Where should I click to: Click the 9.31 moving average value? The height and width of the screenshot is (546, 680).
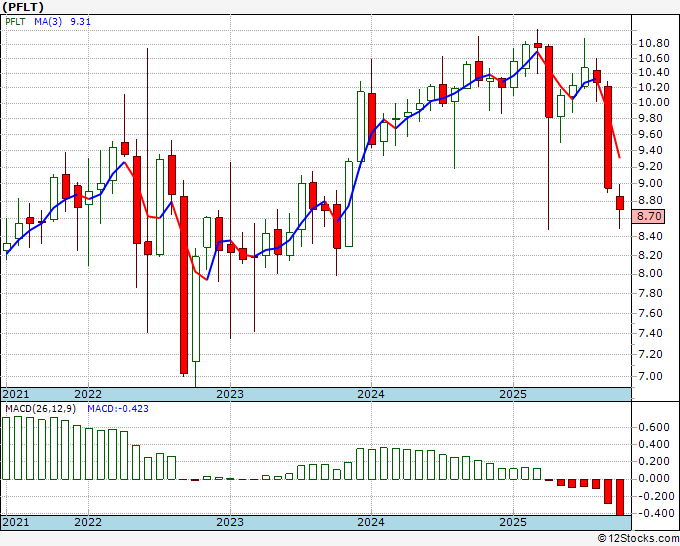(80, 21)
